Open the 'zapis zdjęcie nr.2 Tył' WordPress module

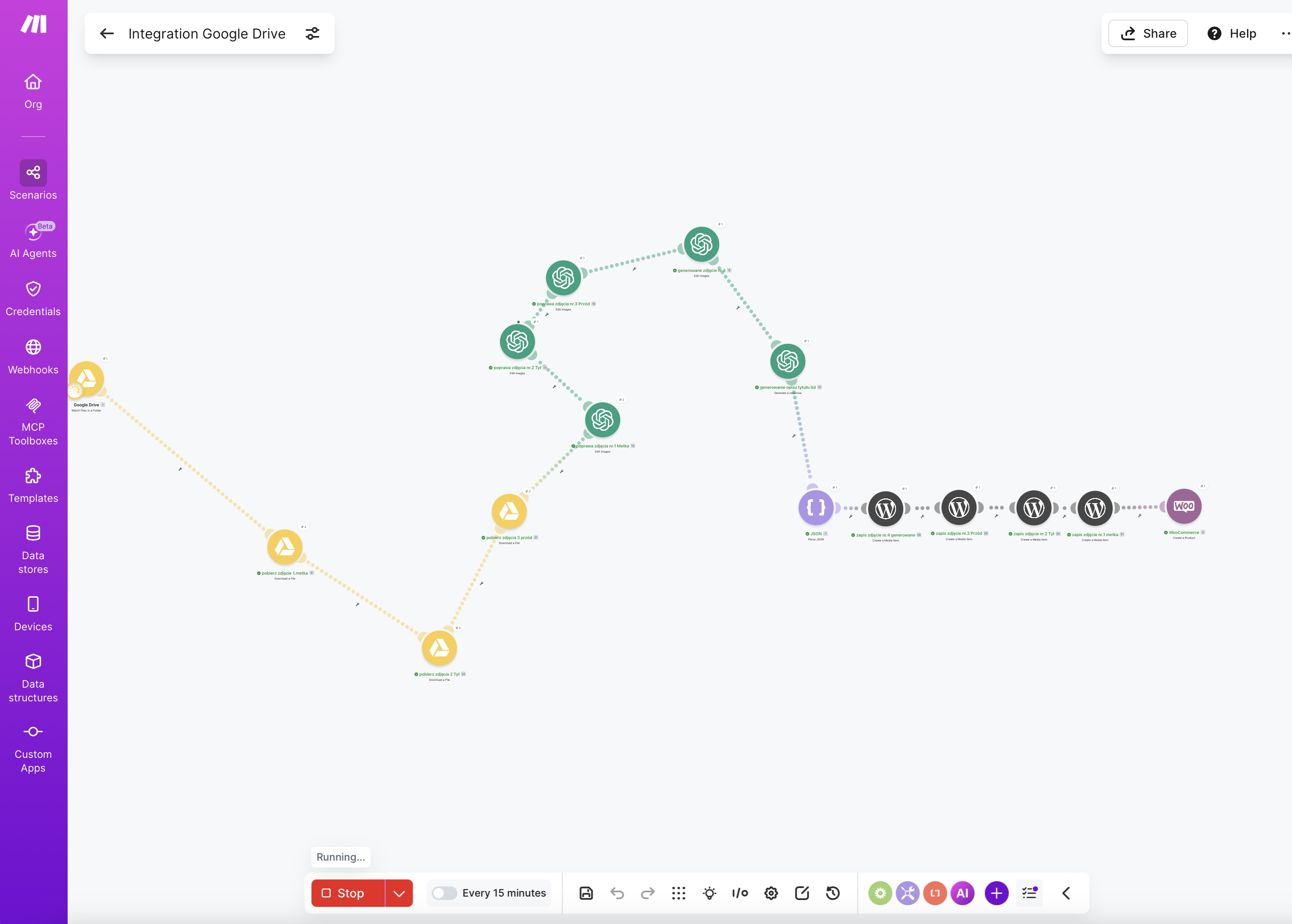coord(1034,507)
